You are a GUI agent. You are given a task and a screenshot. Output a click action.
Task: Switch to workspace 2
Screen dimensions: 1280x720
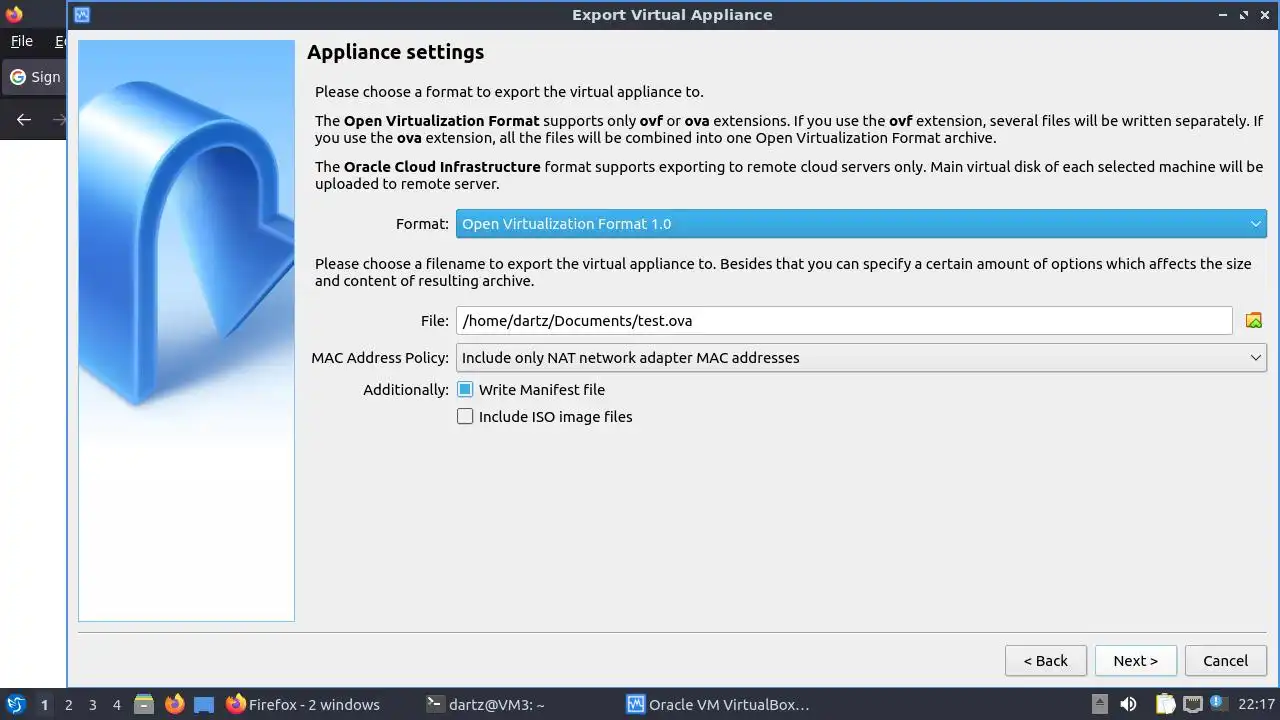click(x=68, y=704)
